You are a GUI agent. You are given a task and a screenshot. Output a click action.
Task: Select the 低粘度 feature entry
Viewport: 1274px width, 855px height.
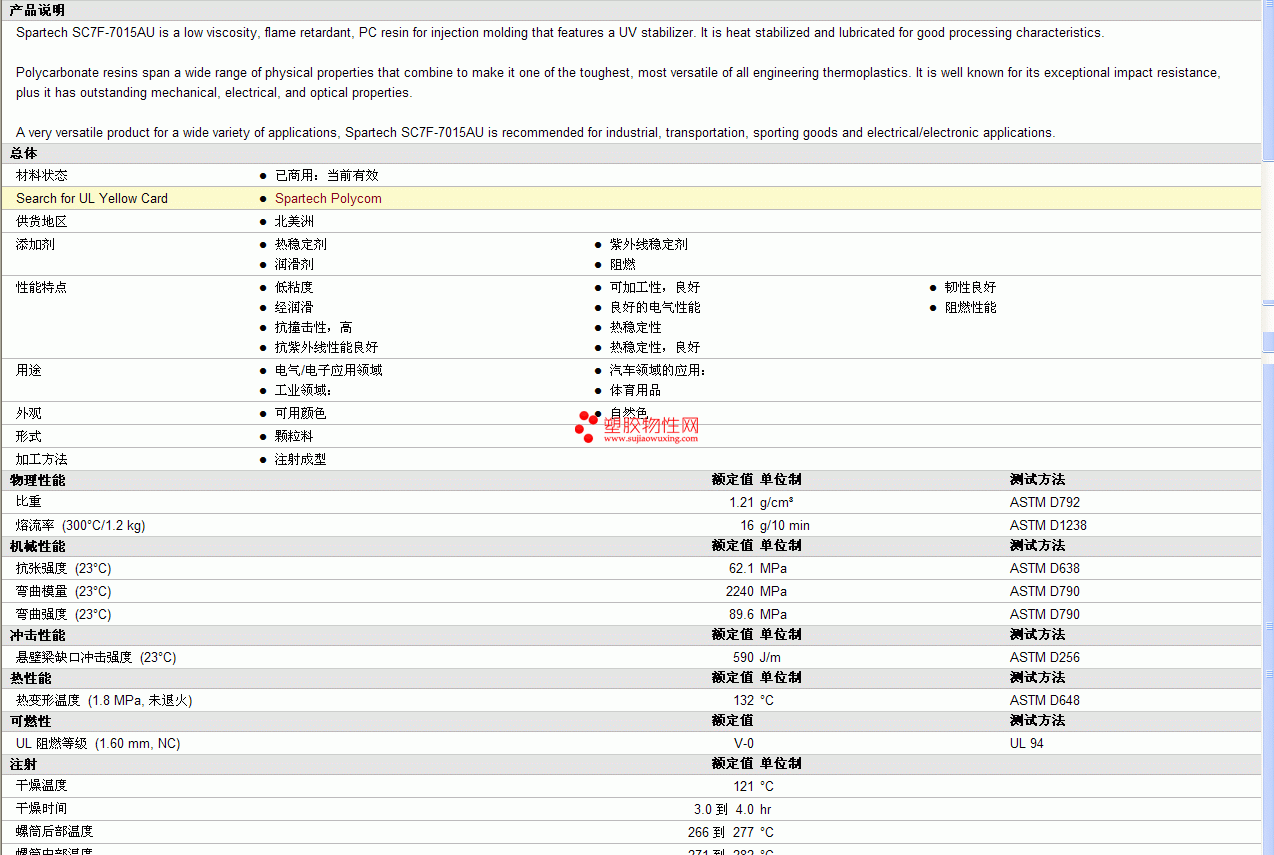click(294, 287)
